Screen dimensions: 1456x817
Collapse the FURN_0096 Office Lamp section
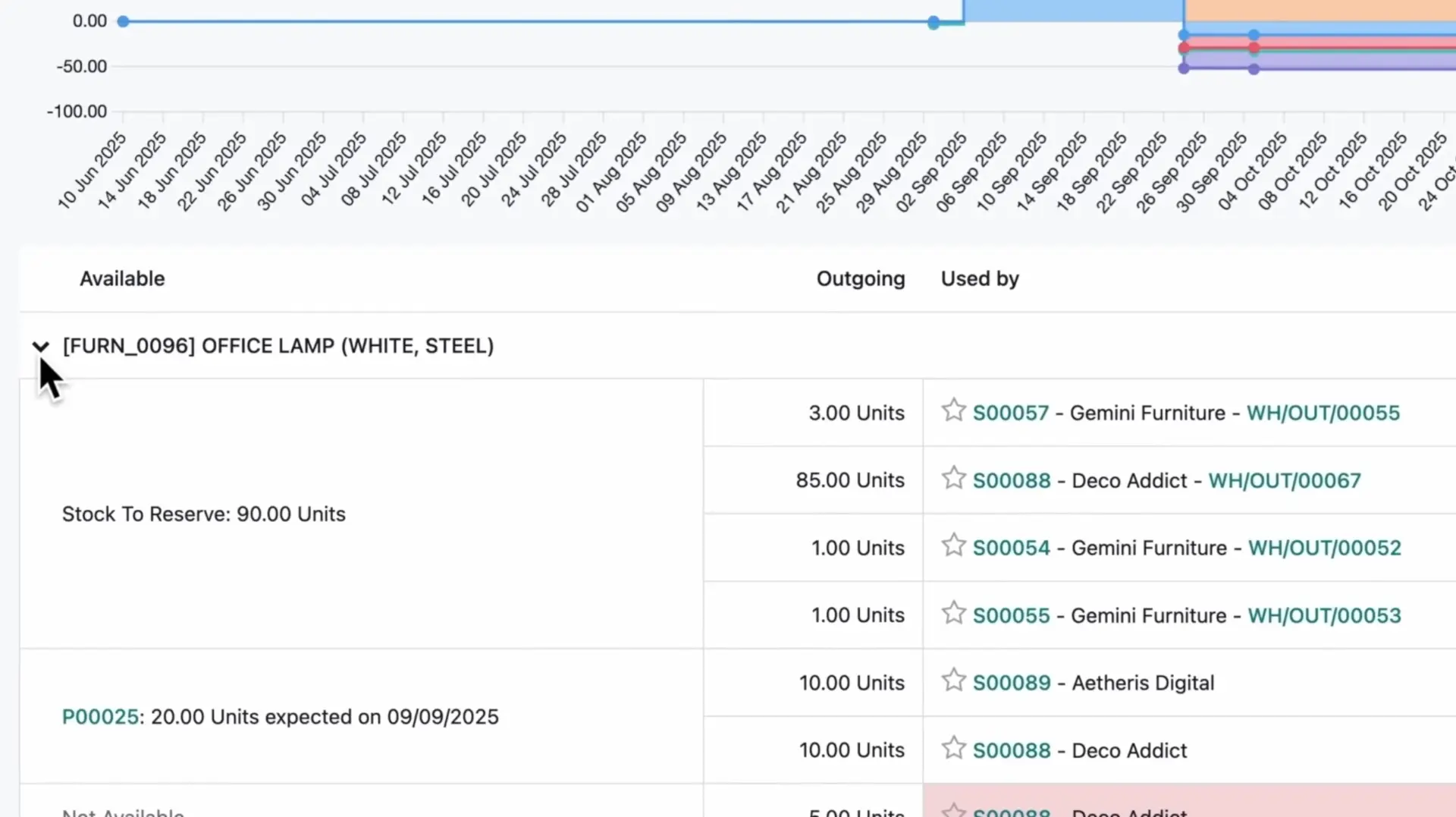41,346
